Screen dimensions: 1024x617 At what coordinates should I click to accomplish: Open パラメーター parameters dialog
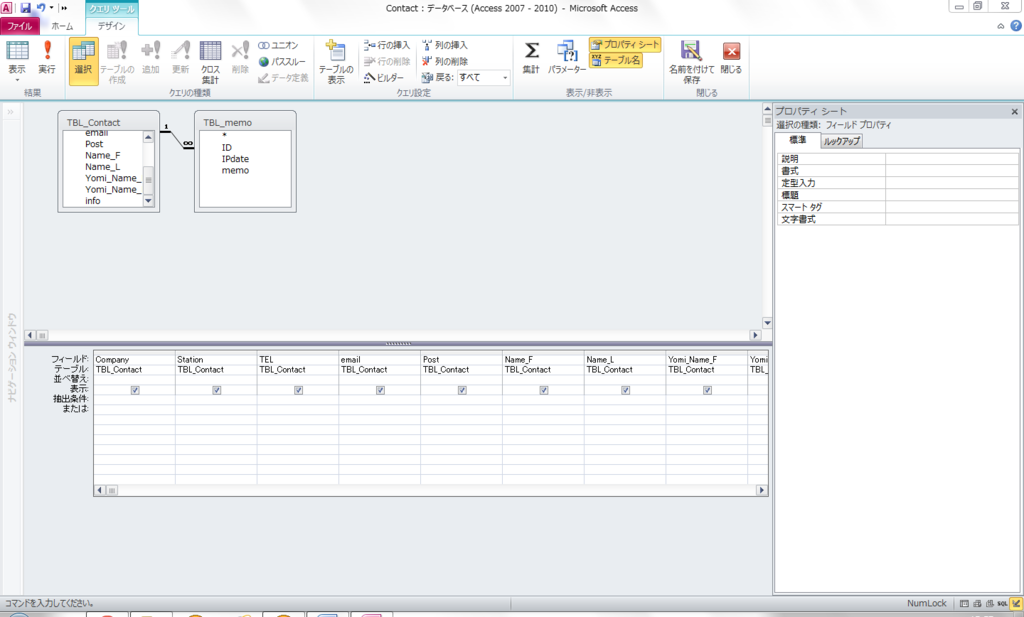567,57
